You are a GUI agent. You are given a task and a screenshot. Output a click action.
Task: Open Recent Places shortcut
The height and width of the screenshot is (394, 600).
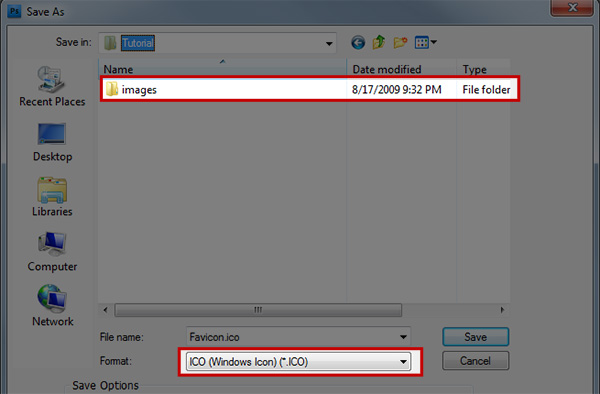coord(52,86)
